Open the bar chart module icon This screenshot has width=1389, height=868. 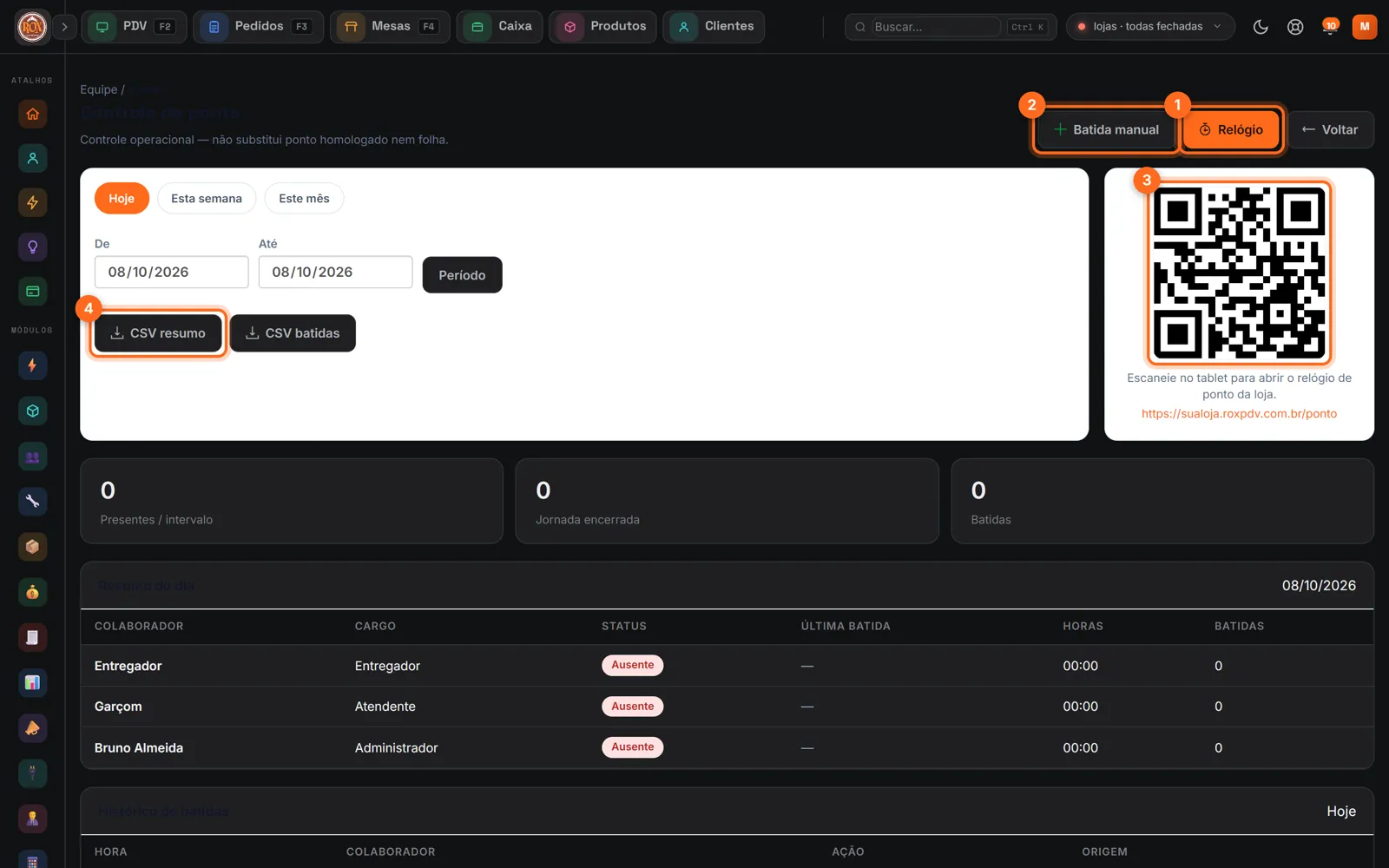click(32, 682)
